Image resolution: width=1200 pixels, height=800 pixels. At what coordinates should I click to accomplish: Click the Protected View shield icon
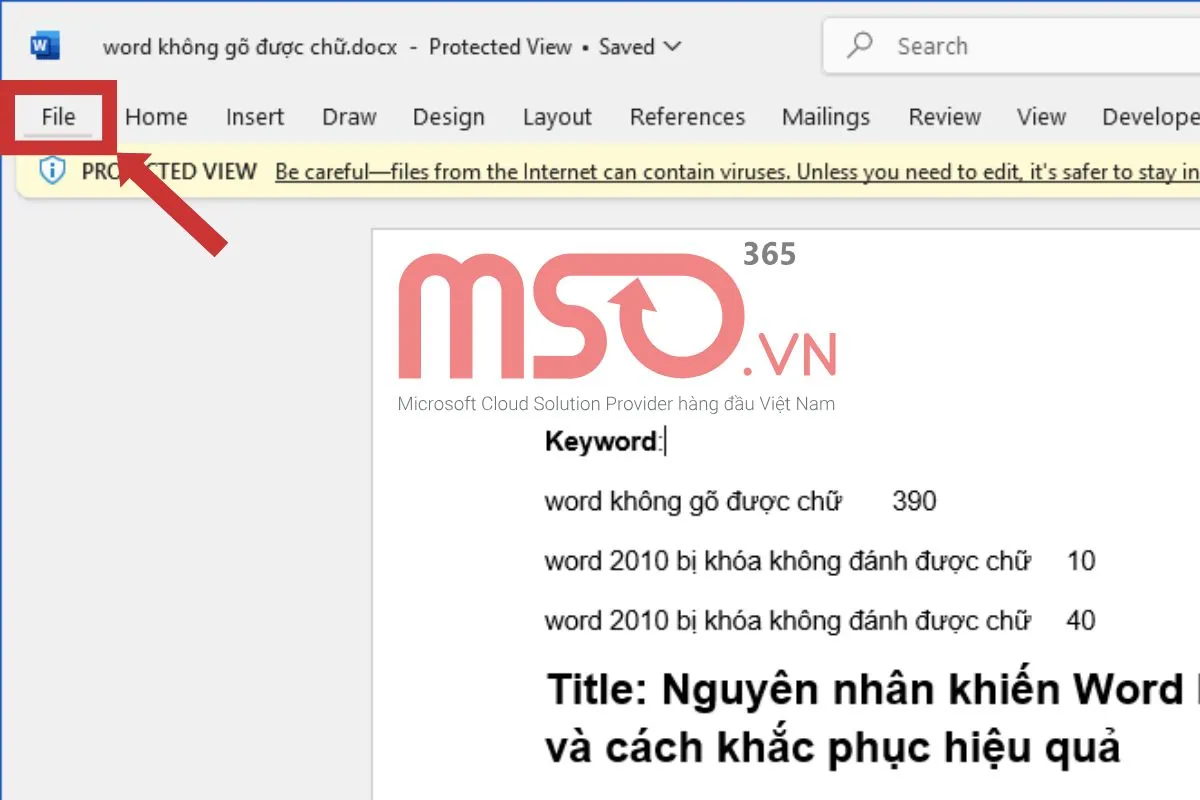52,171
